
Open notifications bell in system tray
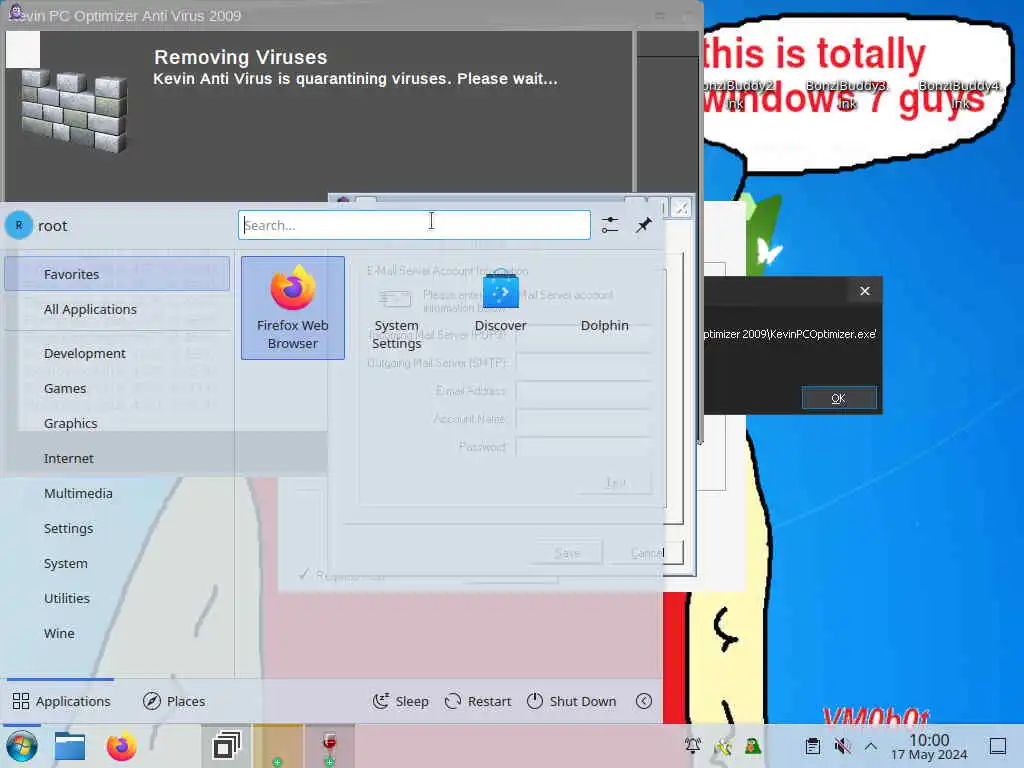coord(693,746)
